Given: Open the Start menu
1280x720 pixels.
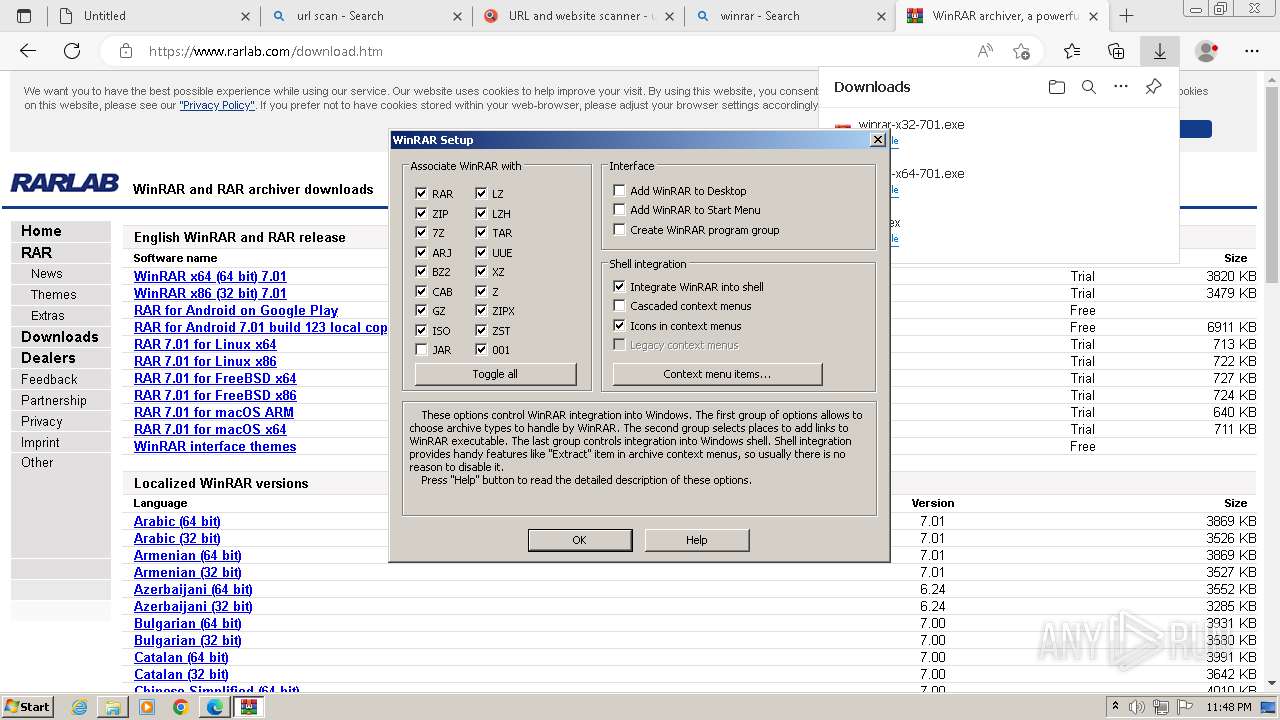Looking at the screenshot, I should (27, 707).
